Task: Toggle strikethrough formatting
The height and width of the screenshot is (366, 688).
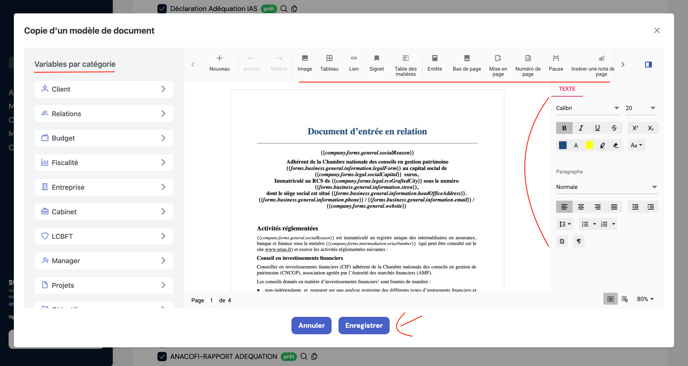Action: pyautogui.click(x=614, y=128)
